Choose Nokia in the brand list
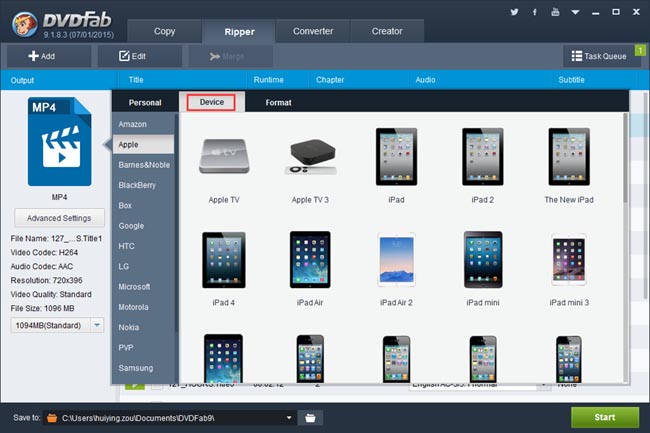 coord(143,327)
